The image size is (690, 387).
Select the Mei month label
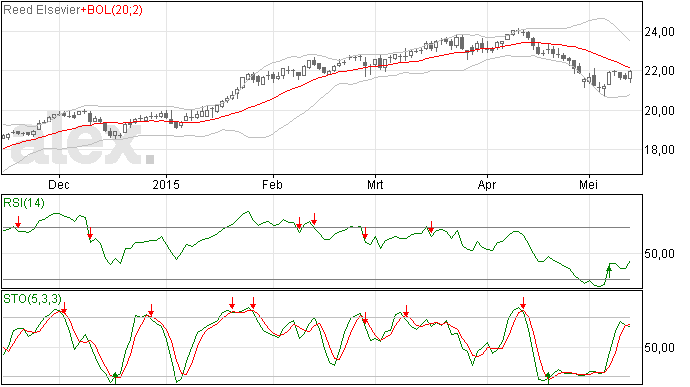click(x=588, y=184)
